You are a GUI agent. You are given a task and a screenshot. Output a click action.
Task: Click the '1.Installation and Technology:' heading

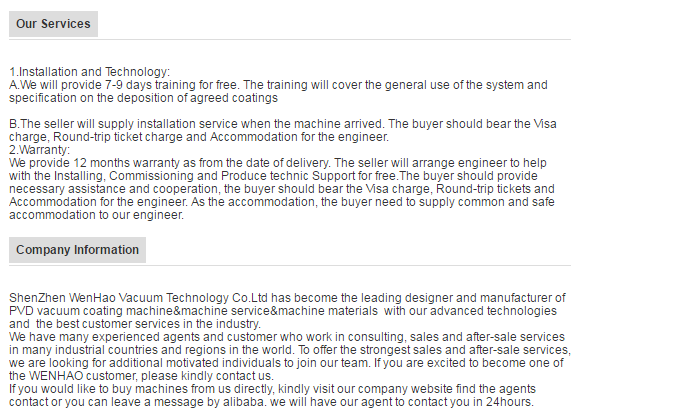coord(90,72)
